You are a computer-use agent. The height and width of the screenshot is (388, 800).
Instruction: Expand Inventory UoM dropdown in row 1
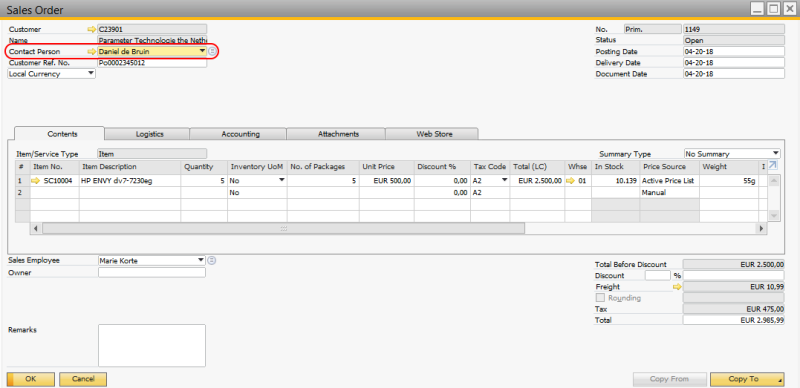[281, 180]
